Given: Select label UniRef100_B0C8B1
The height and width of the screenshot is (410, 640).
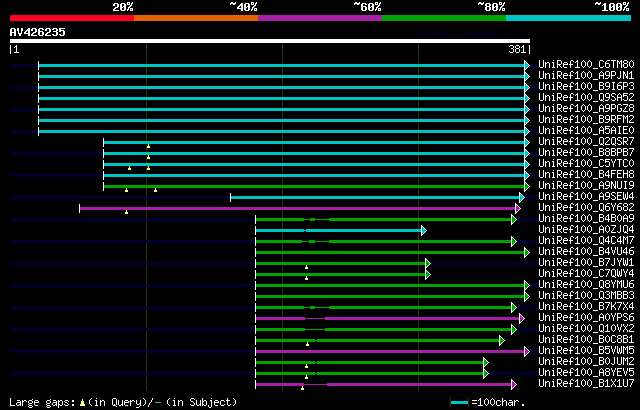Looking at the screenshot, I should [x=586, y=339].
